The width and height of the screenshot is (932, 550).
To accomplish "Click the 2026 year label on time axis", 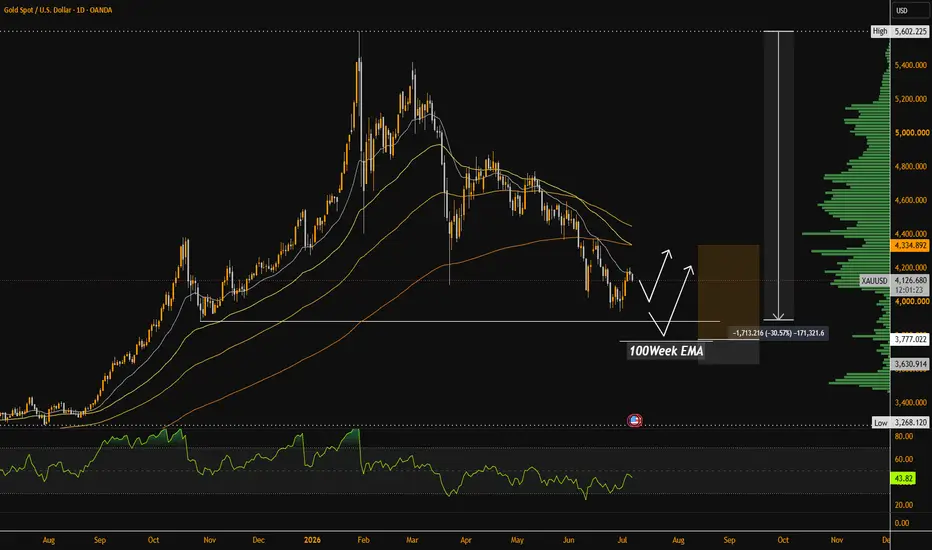I will [x=312, y=540].
